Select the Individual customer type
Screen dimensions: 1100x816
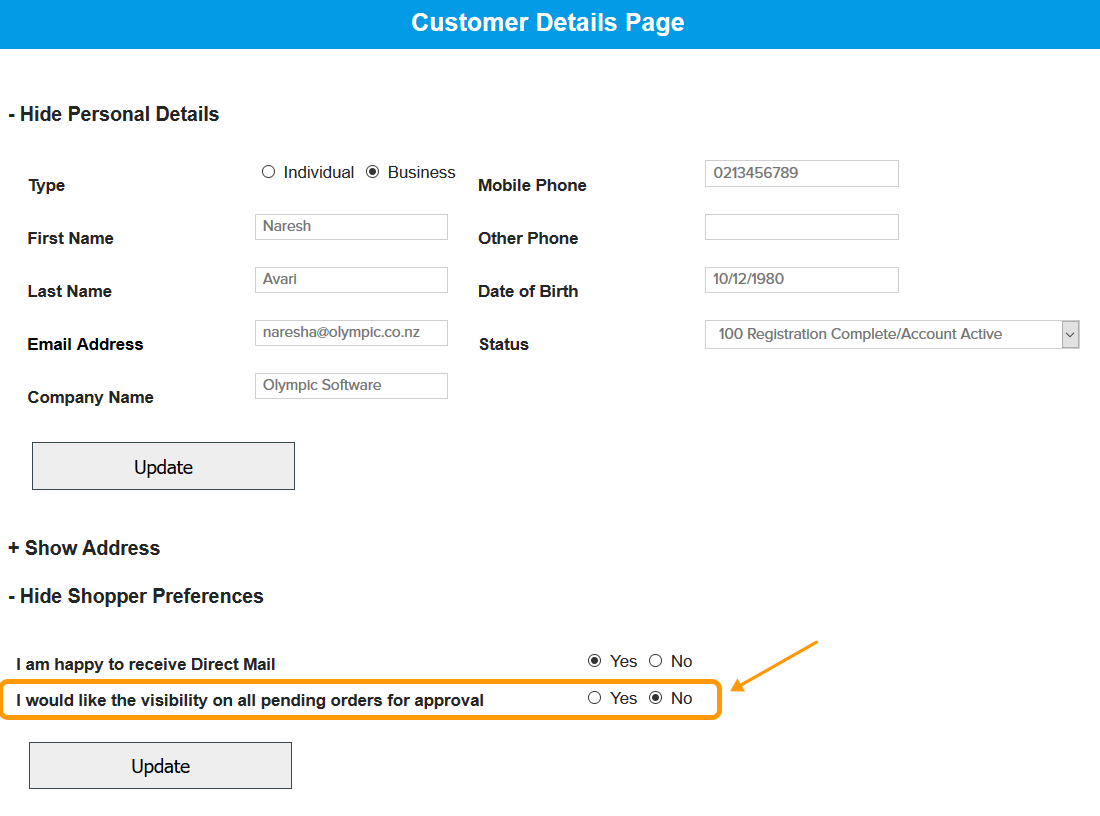[x=268, y=171]
